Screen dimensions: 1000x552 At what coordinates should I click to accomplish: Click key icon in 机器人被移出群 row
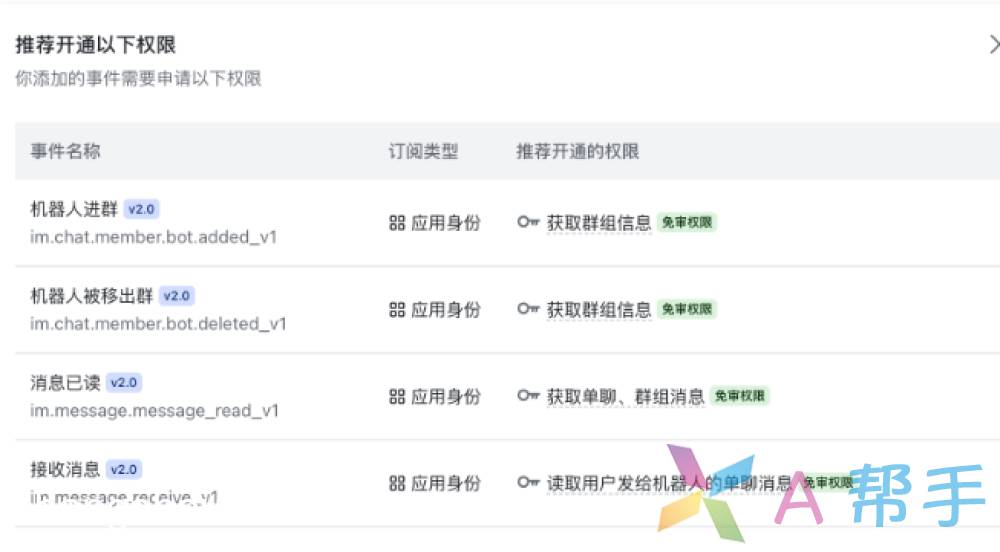pyautogui.click(x=528, y=309)
